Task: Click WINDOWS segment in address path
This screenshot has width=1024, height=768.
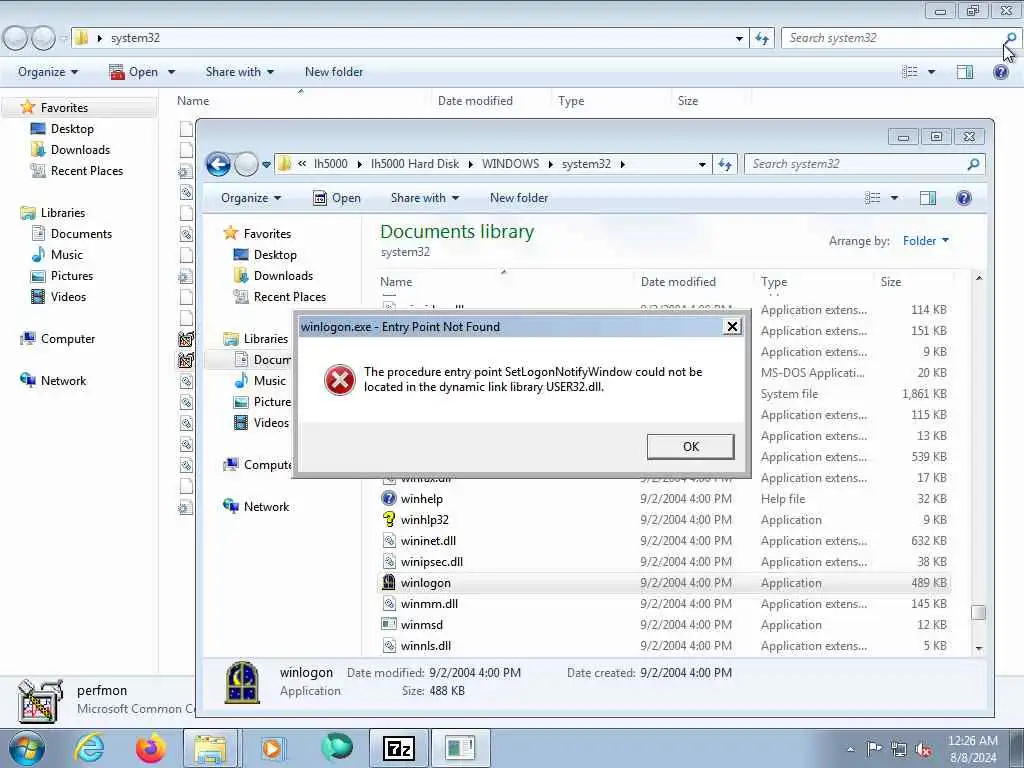Action: [510, 164]
